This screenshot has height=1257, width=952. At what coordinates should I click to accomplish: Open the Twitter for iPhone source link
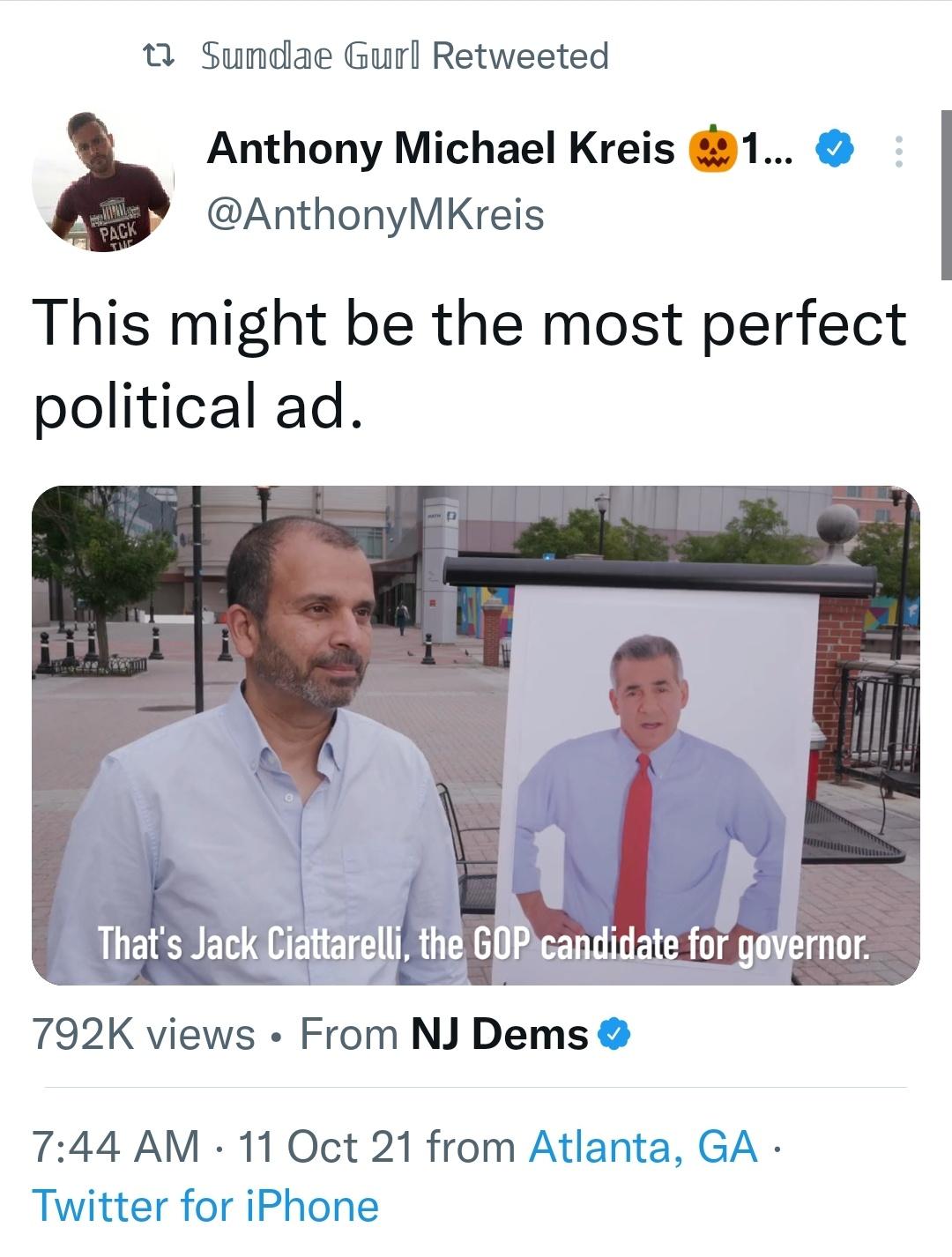203,1205
